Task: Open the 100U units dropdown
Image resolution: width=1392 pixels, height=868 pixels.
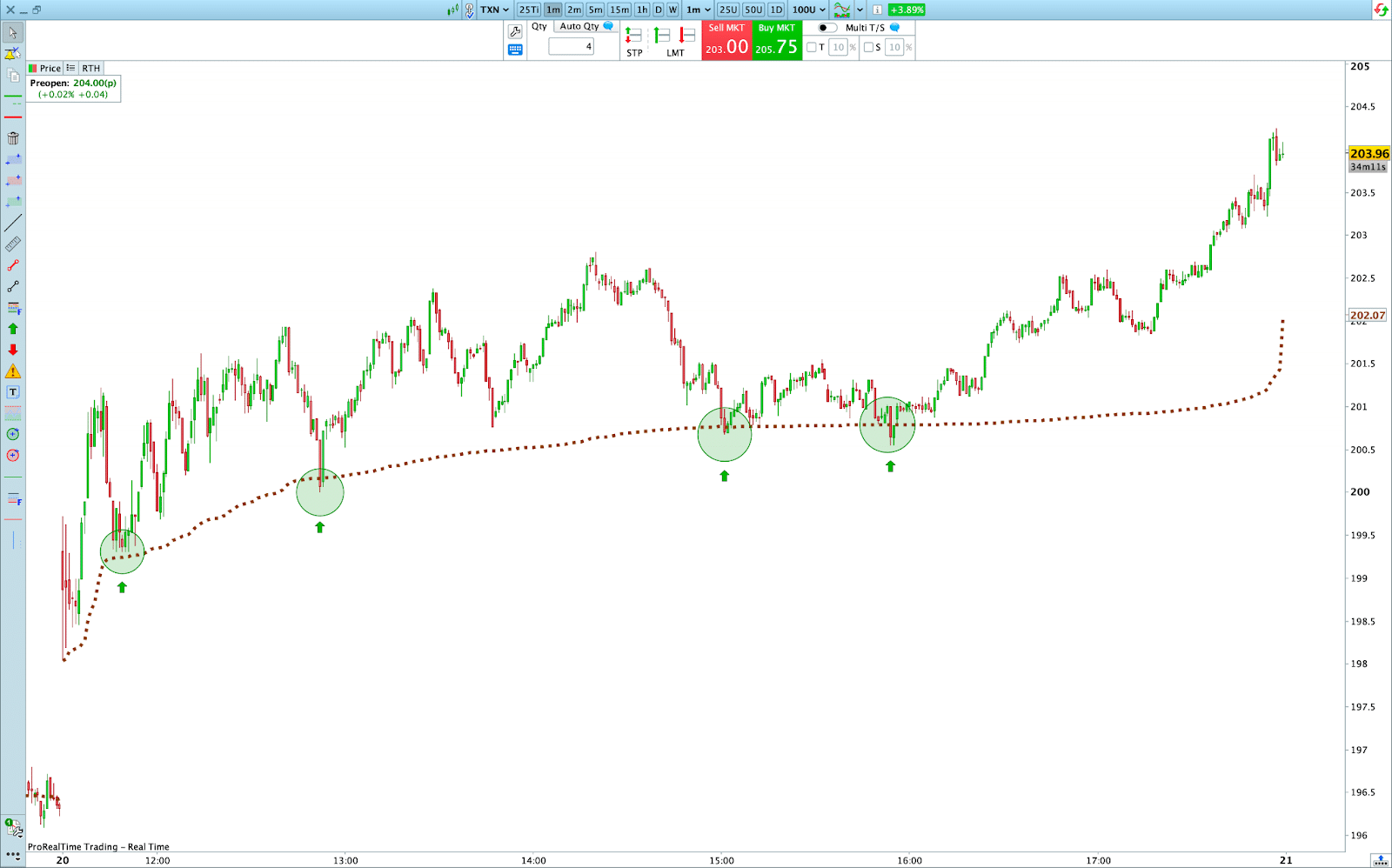Action: [x=808, y=10]
